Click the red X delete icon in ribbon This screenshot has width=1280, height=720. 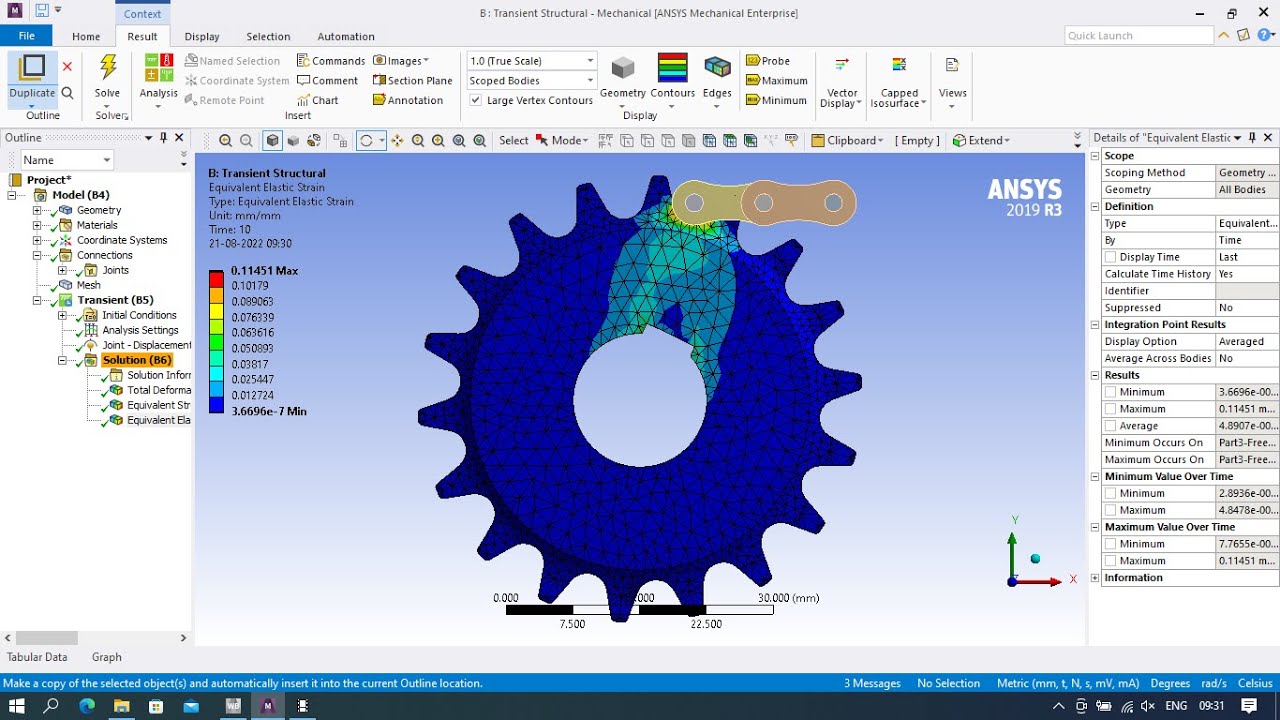67,67
